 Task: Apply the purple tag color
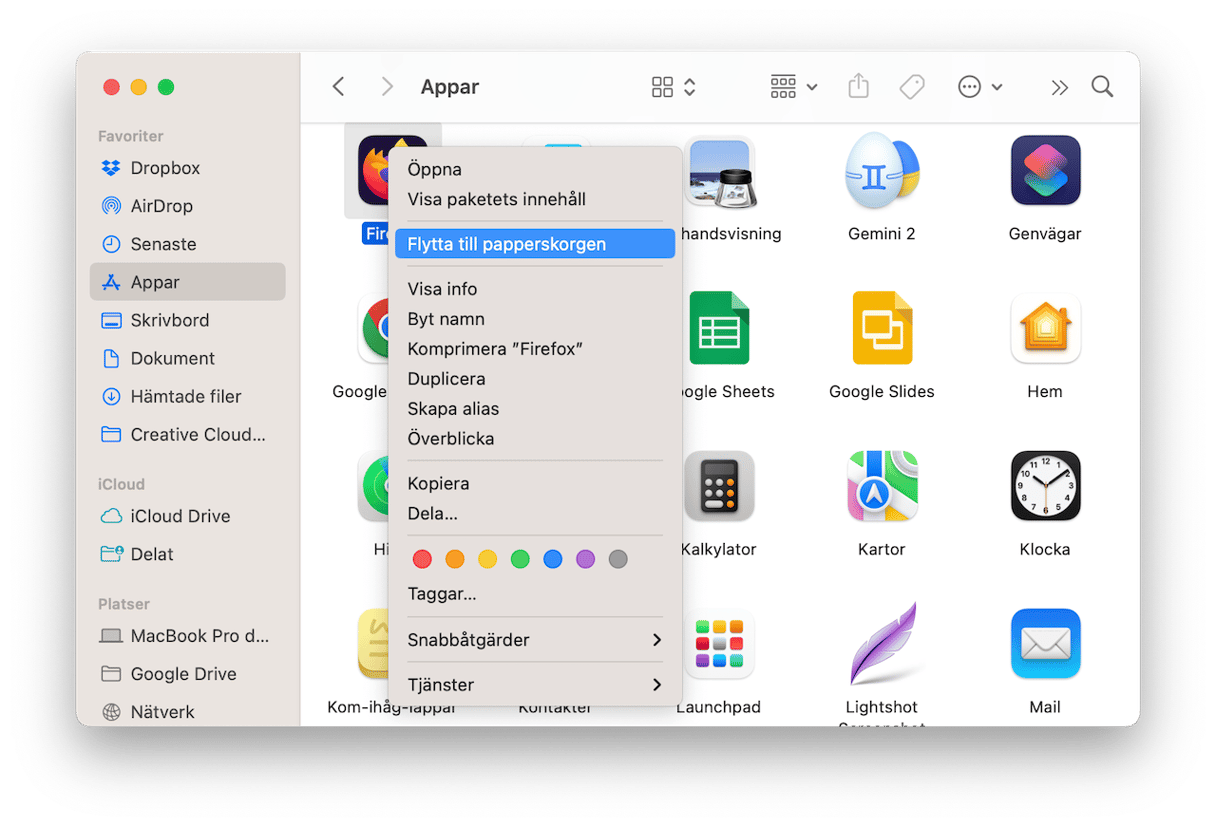(585, 559)
